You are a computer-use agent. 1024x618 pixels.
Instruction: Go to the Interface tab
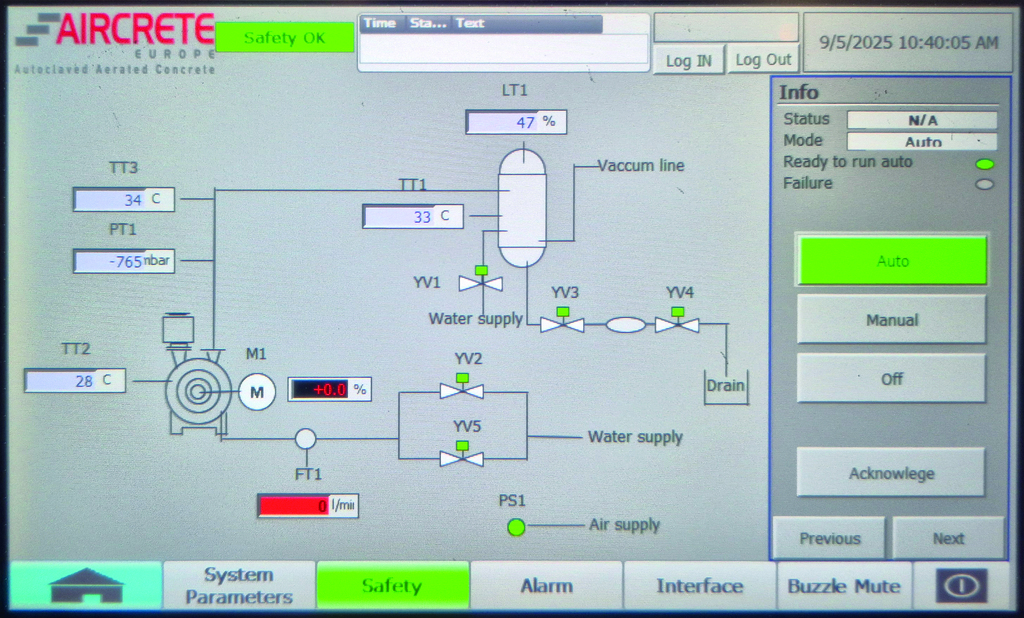tap(699, 586)
